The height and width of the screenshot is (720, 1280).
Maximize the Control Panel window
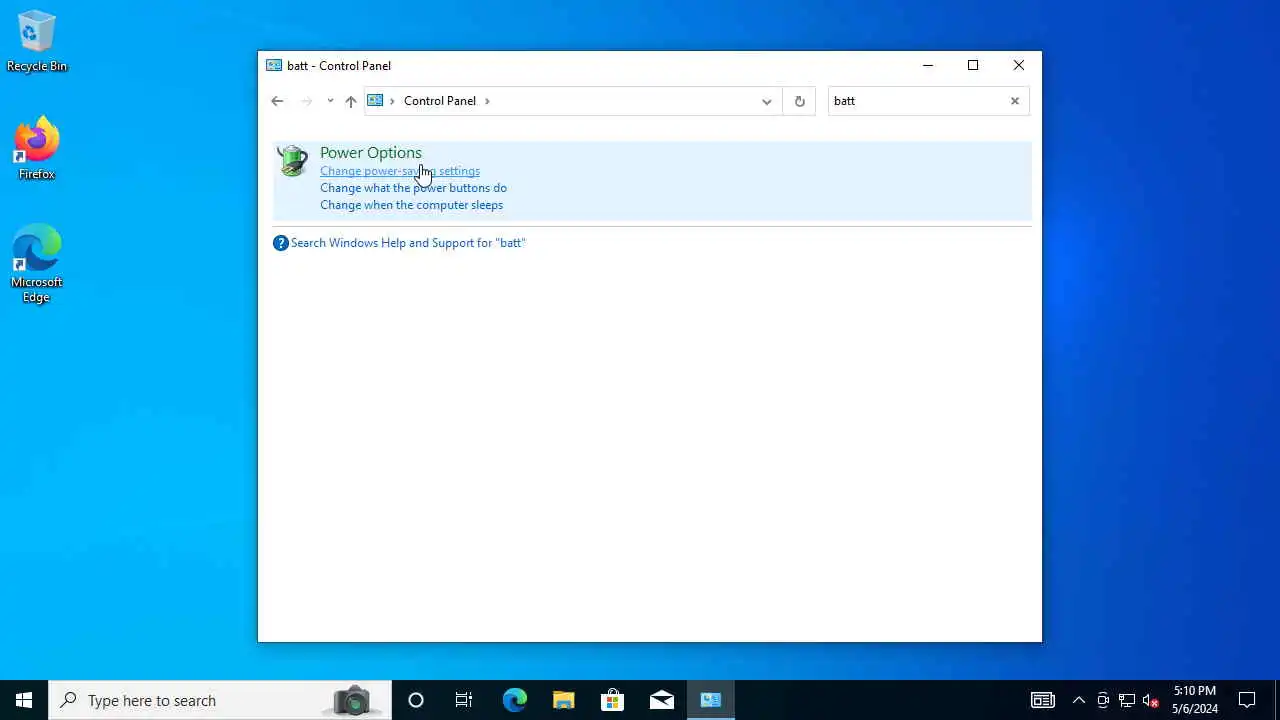point(973,66)
